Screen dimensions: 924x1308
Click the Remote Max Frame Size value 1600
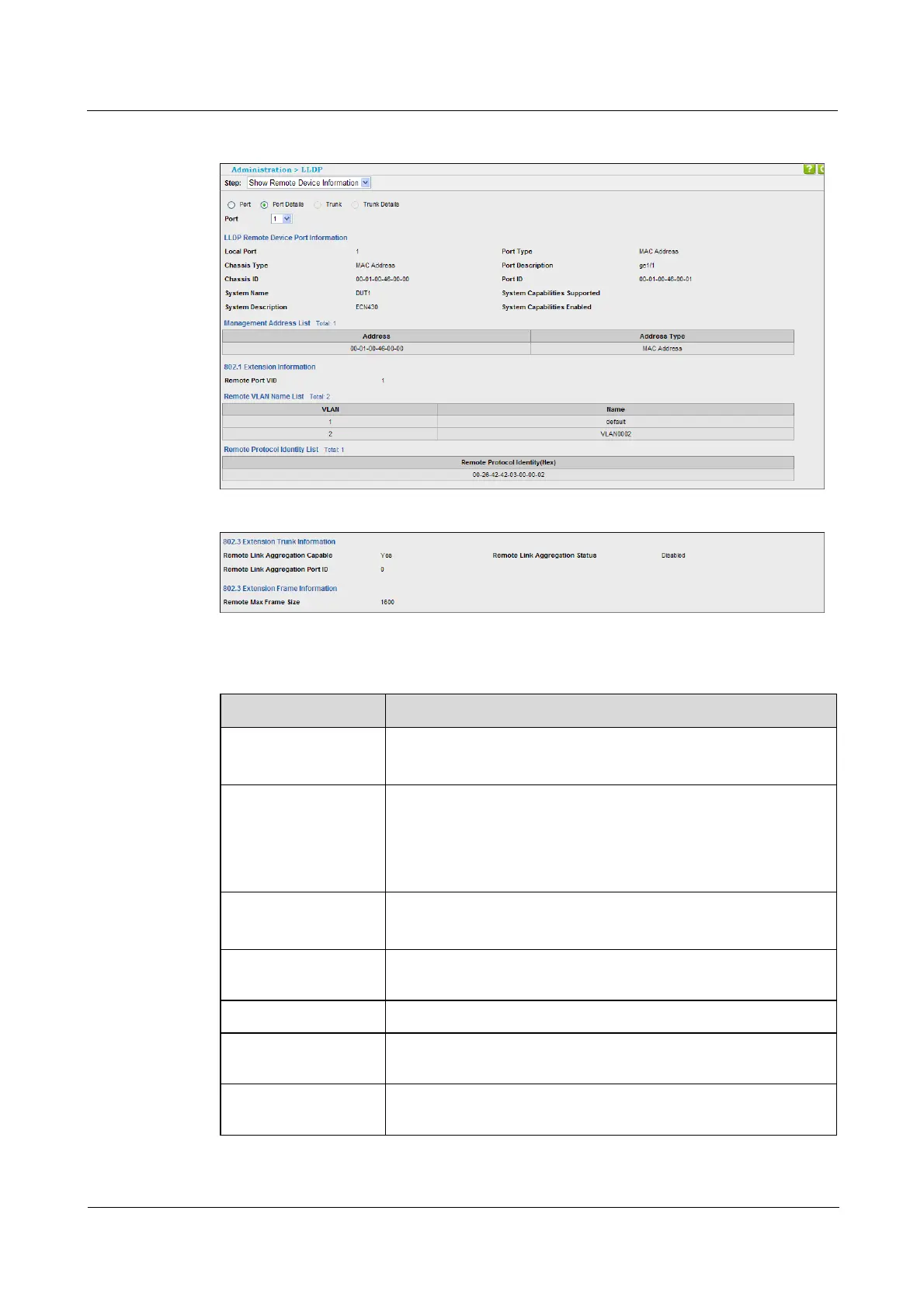(387, 603)
